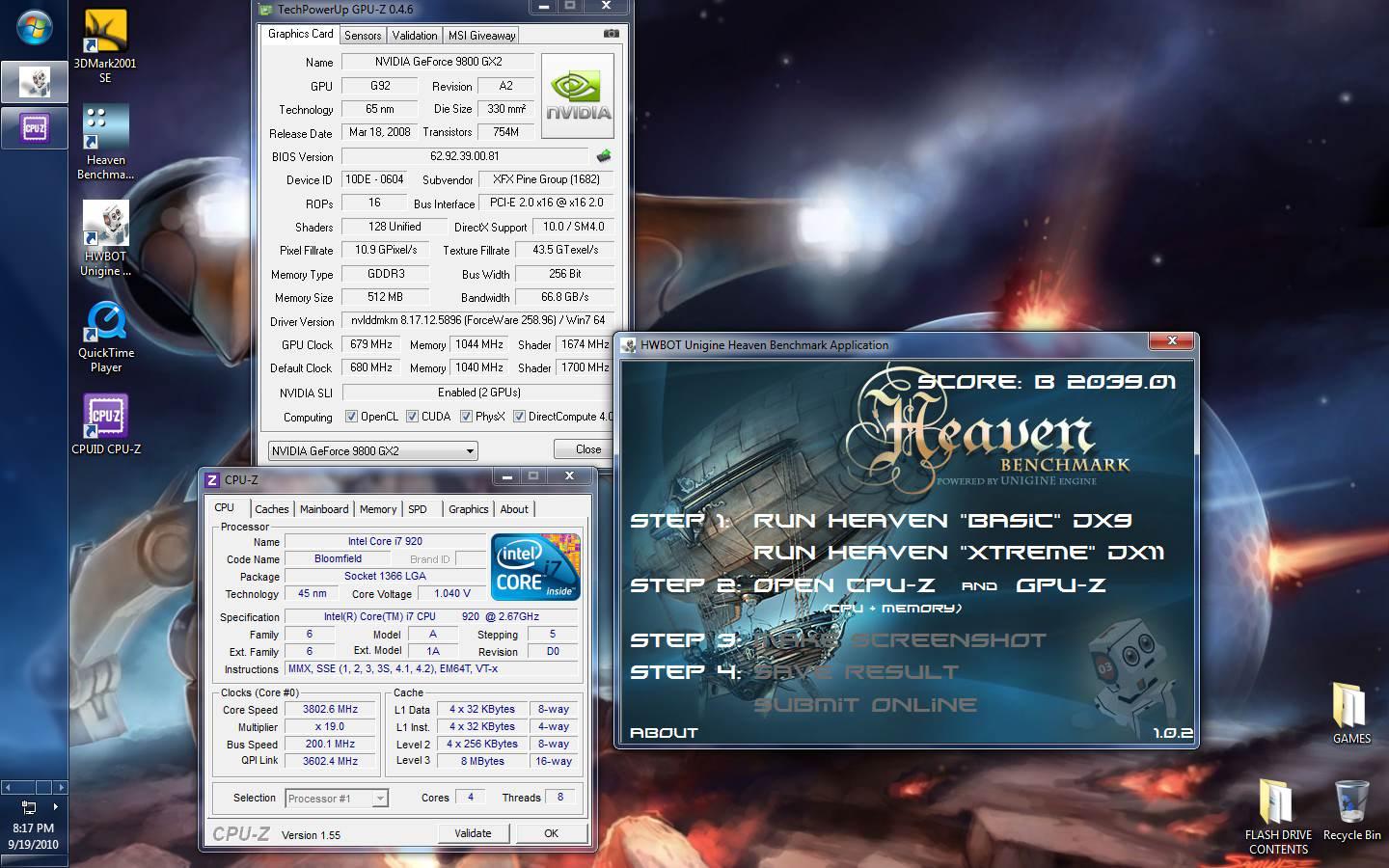Open the GeForce 9800 GX2 GPU selector dropdown
1389x868 pixels.
(372, 450)
